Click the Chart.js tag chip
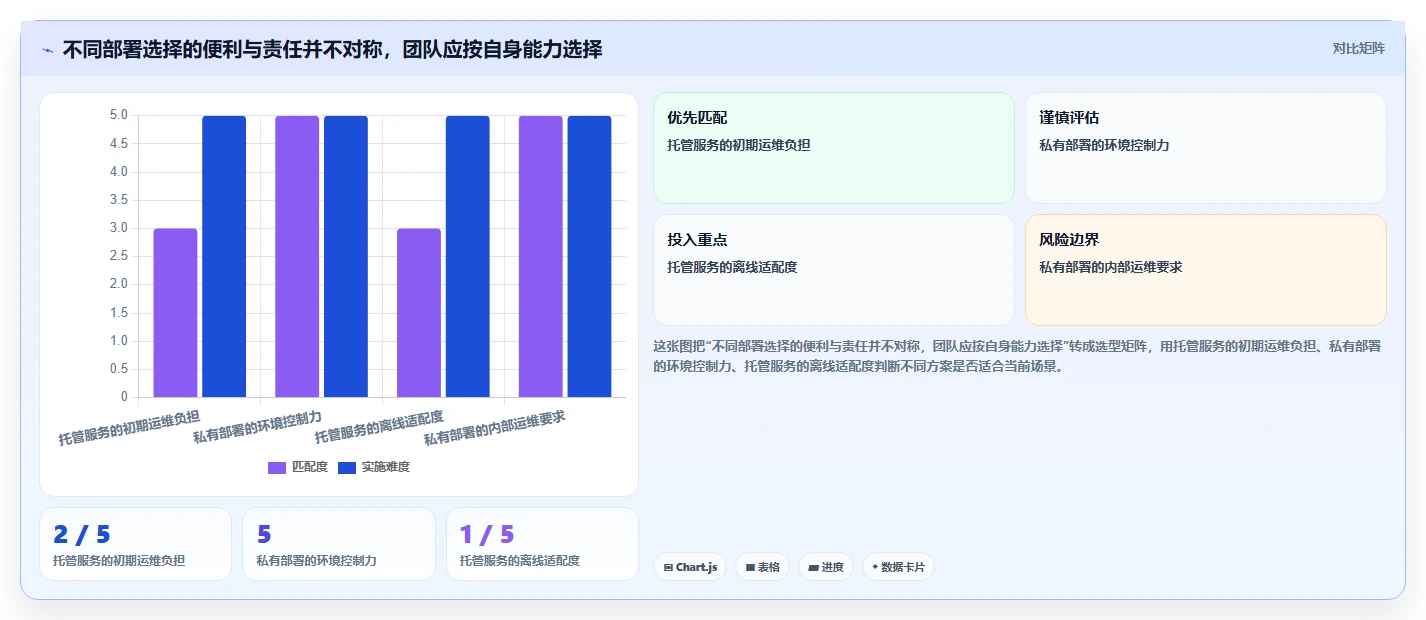The image size is (1426, 620). coord(690,567)
